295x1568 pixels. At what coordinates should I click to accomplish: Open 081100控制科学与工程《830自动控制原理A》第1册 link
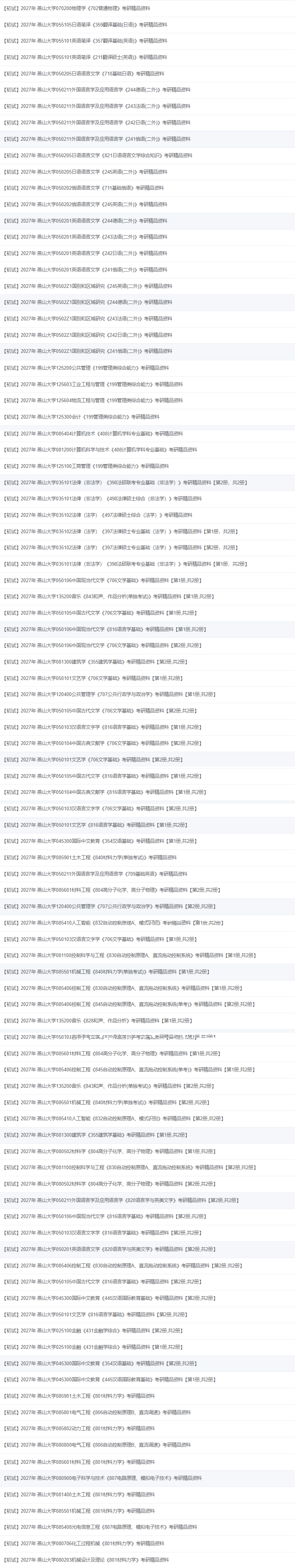130,955
